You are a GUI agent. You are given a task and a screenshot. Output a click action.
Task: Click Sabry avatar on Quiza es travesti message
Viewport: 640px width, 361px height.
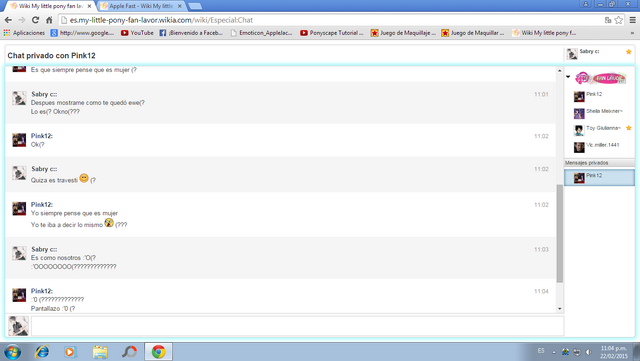(x=19, y=173)
